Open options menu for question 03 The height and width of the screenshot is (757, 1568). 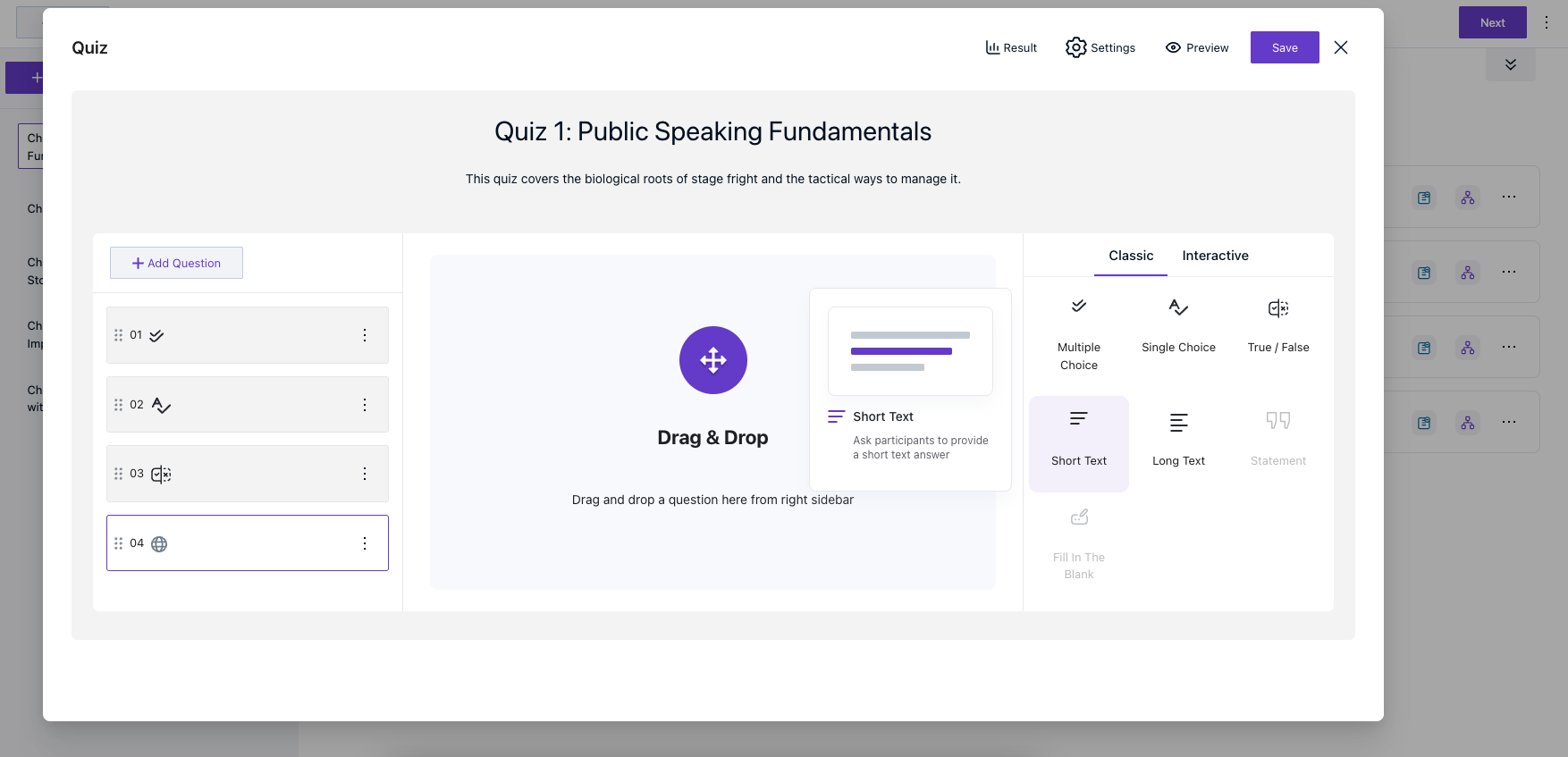coord(365,474)
